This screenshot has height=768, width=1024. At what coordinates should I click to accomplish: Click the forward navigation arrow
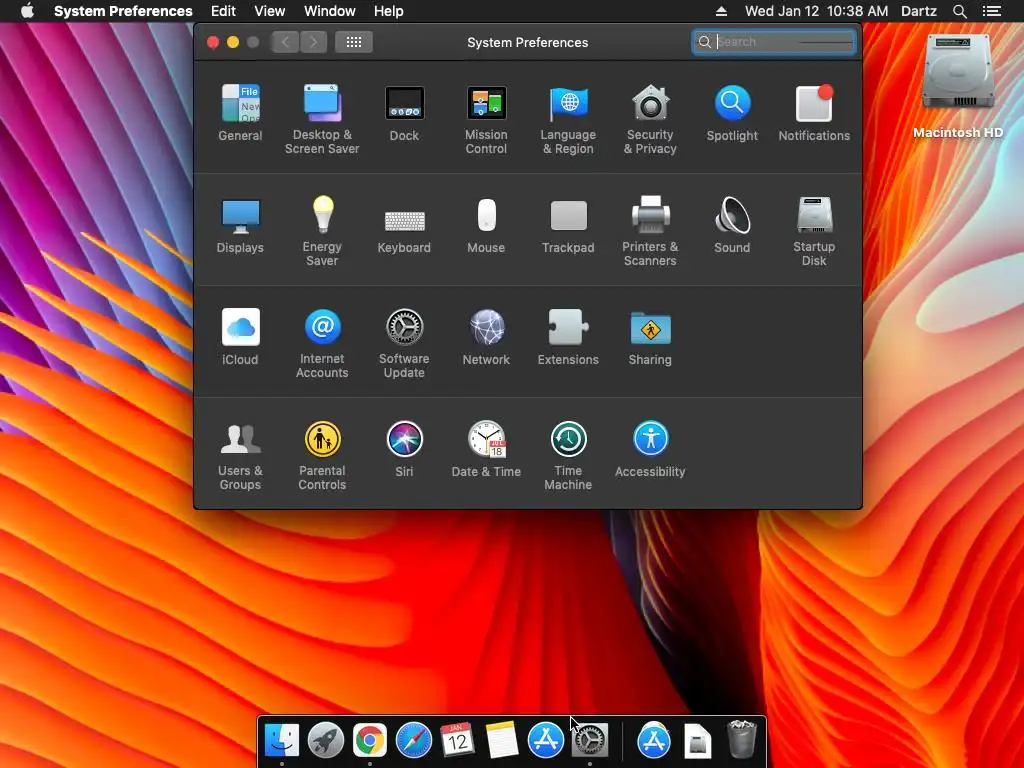(313, 42)
